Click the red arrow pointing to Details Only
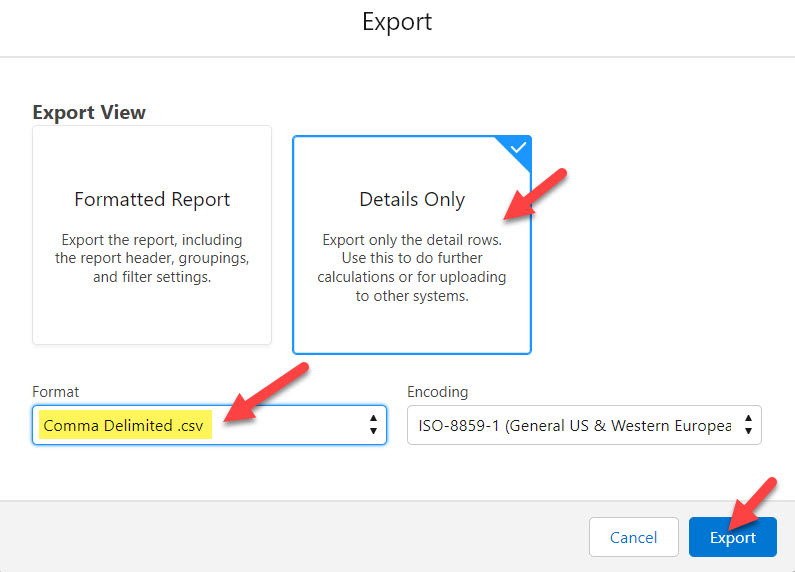795x572 pixels. tap(535, 194)
